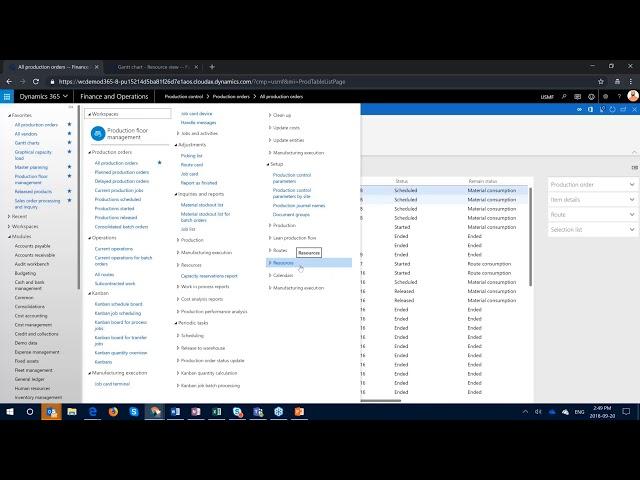The width and height of the screenshot is (640, 480).
Task: Expand the Production order FactBox
Action: (x=592, y=184)
